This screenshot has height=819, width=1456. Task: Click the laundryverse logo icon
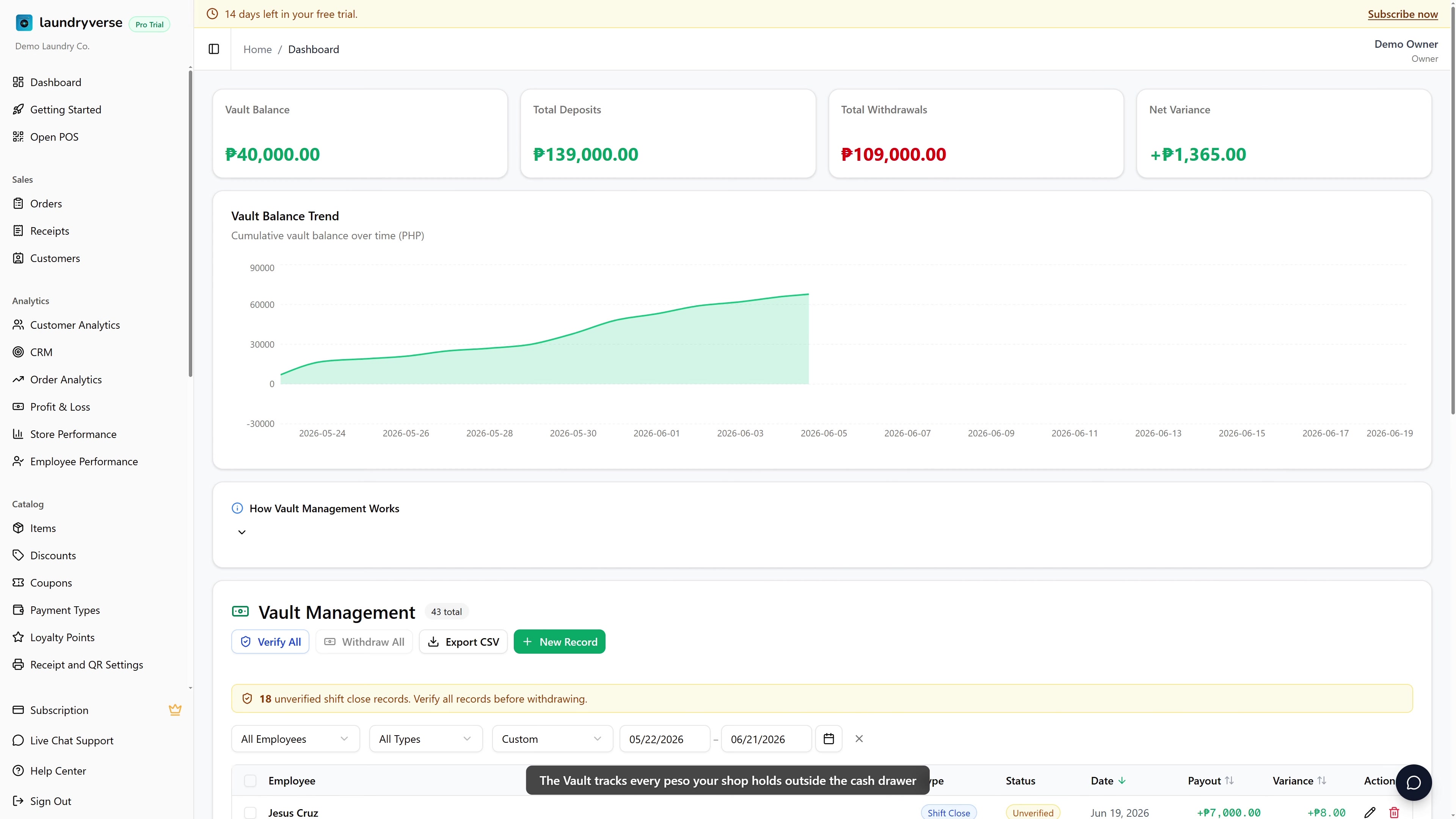click(24, 23)
